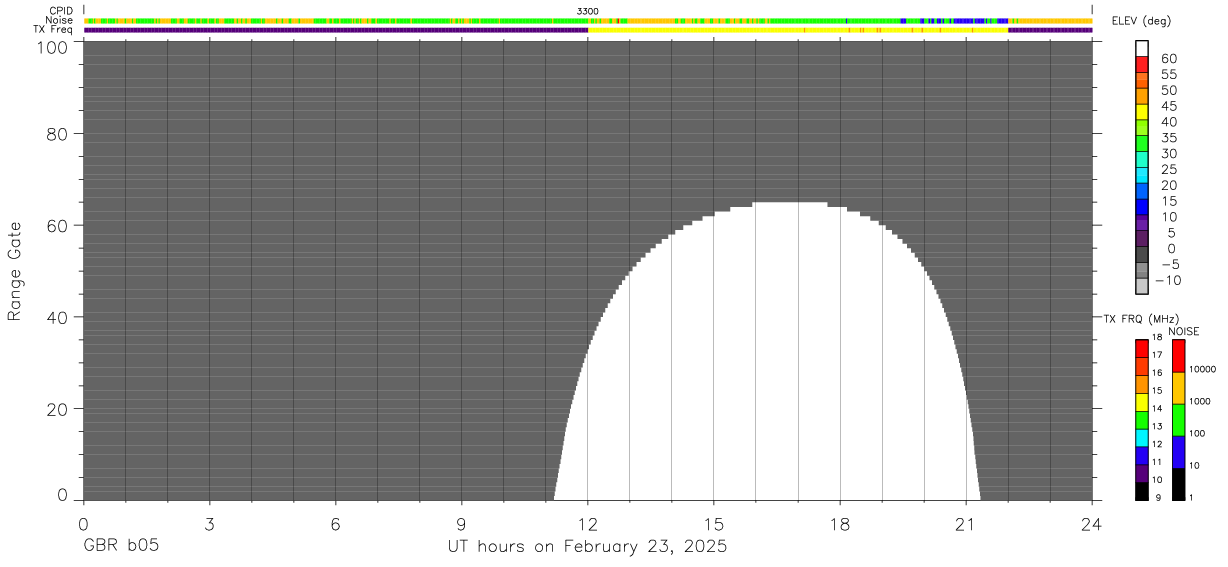Select the light gray bottom ELEV colorbar segment
1228x567 pixels.
tap(1142, 286)
